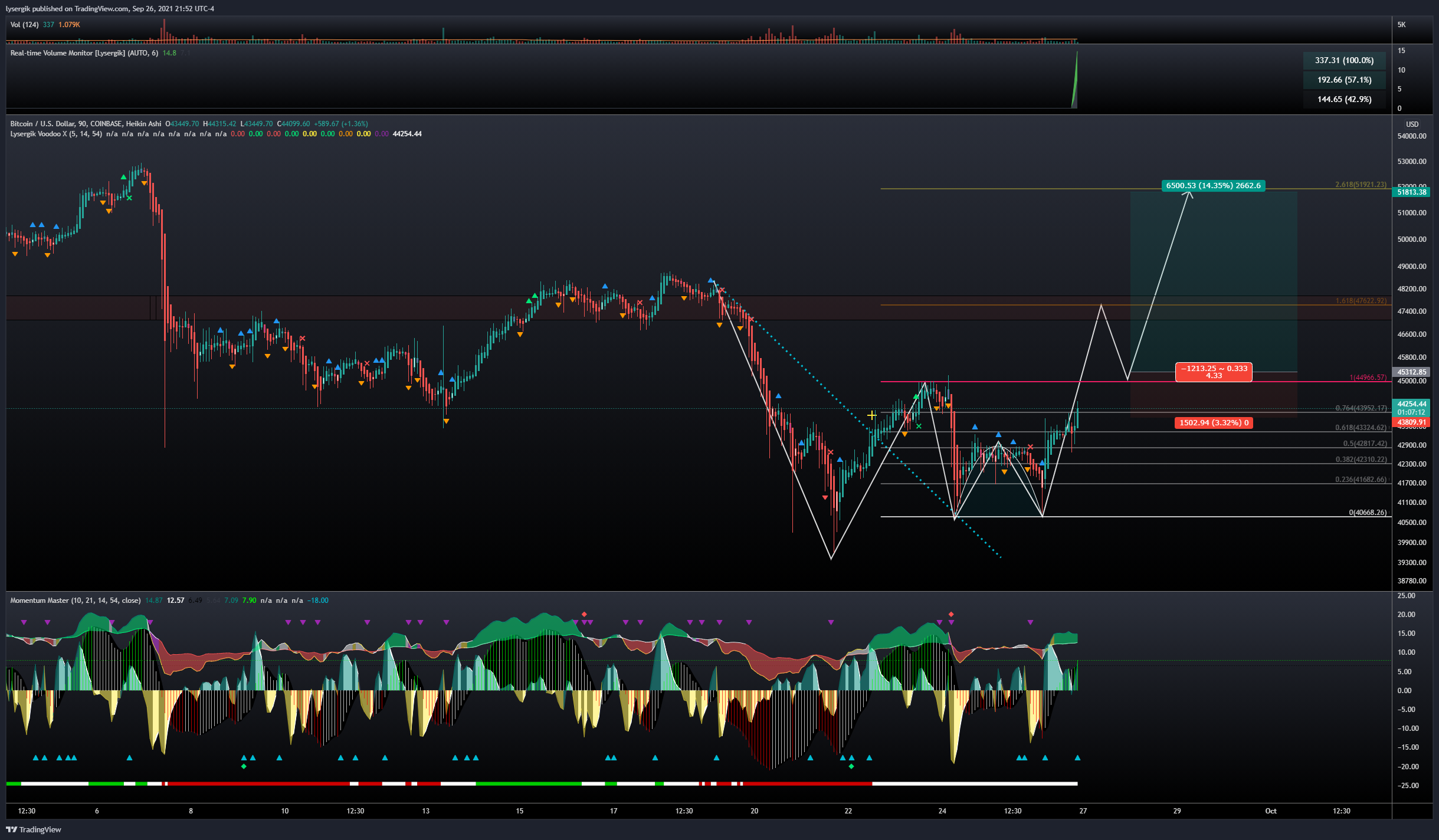Click the 54000.00 value on the price axis

(1411, 136)
